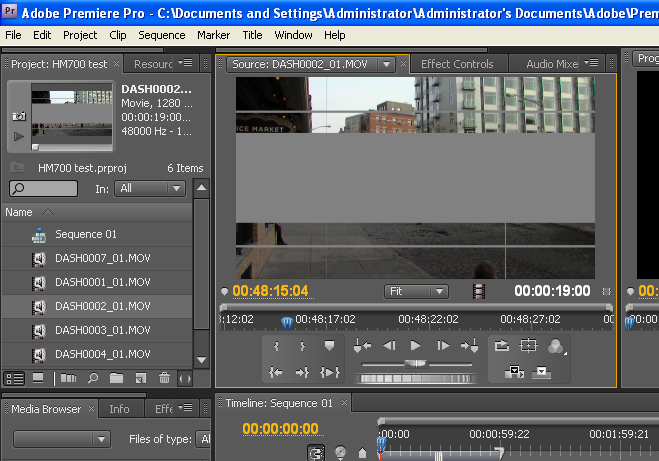Open the Source panel flyout menu
Image resolution: width=659 pixels, height=461 pixels.
[x=592, y=63]
